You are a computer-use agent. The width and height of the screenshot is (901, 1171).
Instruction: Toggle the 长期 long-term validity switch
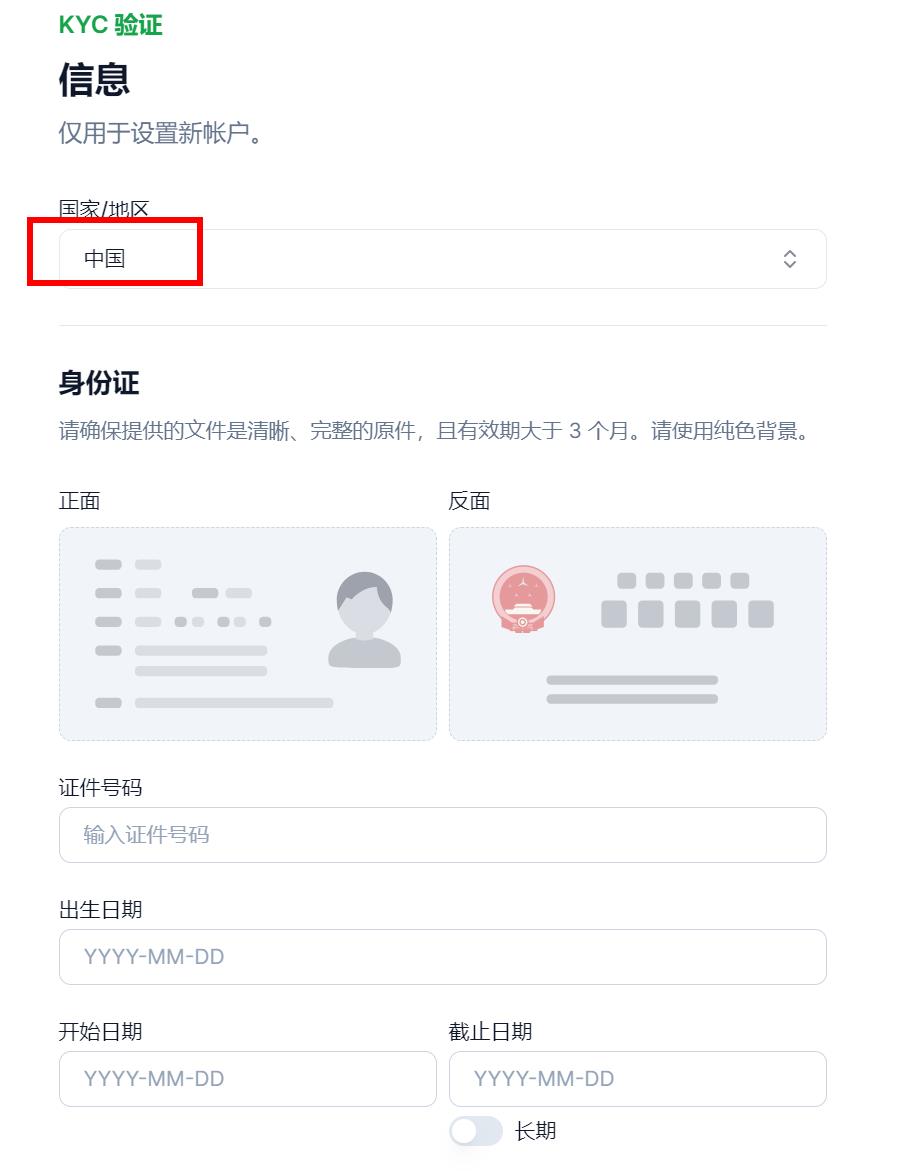[x=476, y=1131]
